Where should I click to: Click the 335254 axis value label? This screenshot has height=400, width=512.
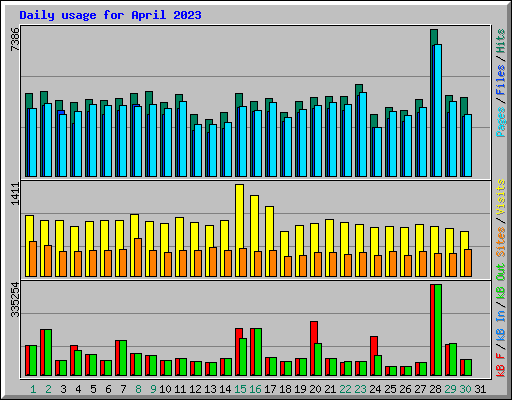(15, 299)
